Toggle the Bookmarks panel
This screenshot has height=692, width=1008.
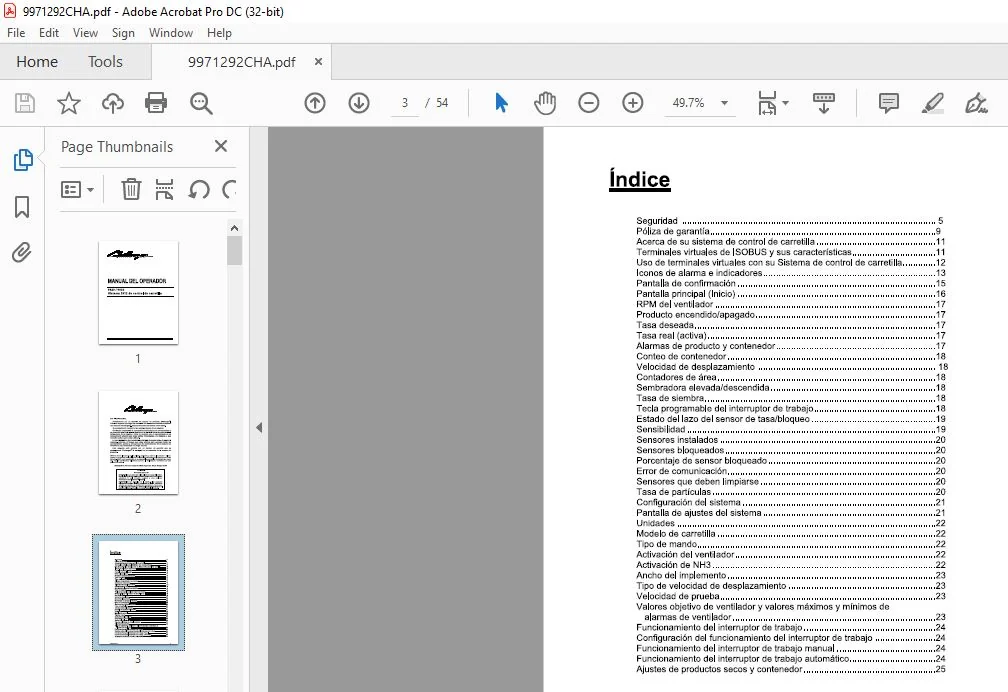pyautogui.click(x=22, y=207)
